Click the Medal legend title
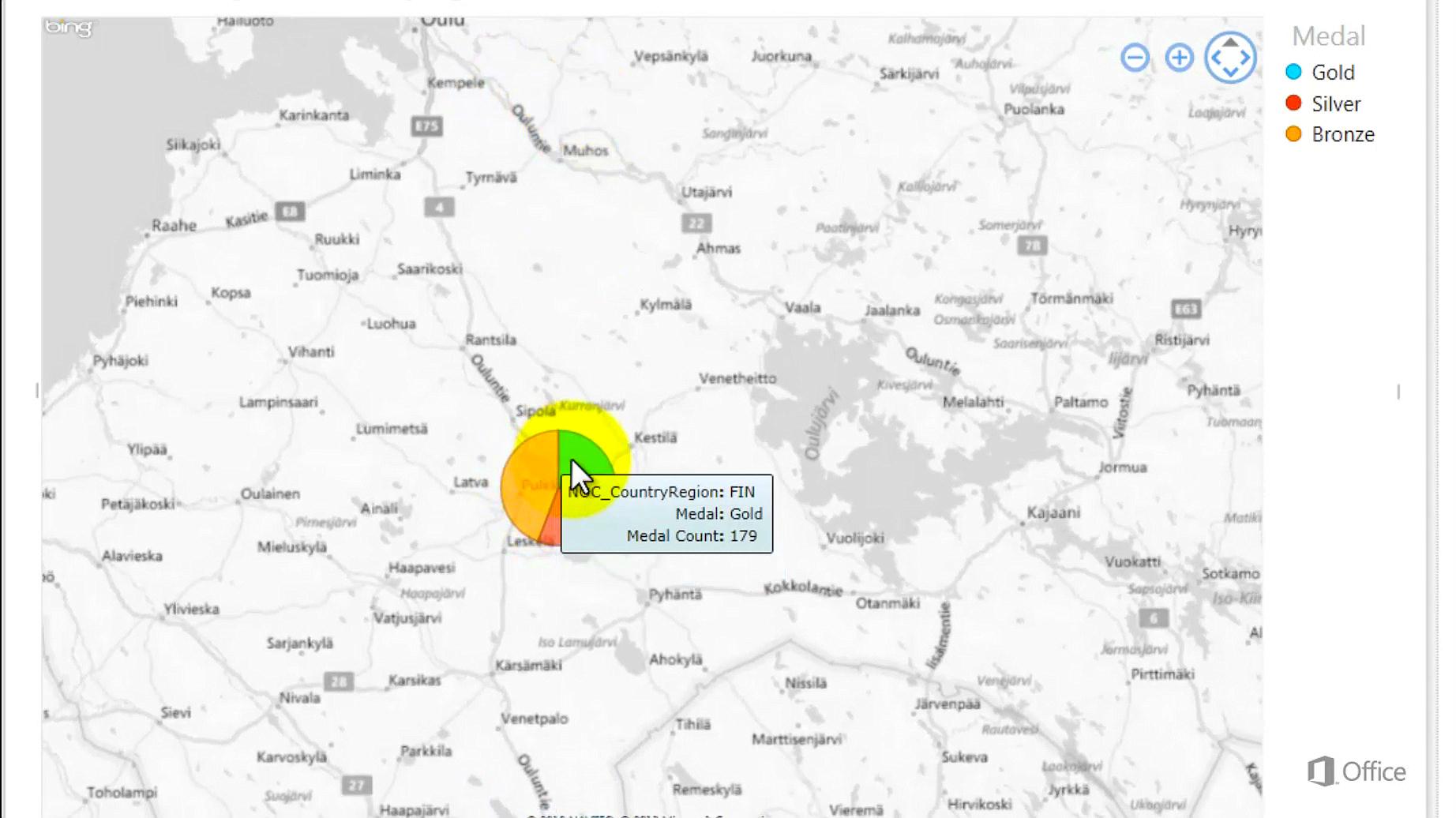This screenshot has width=1456, height=818. pos(1328,36)
